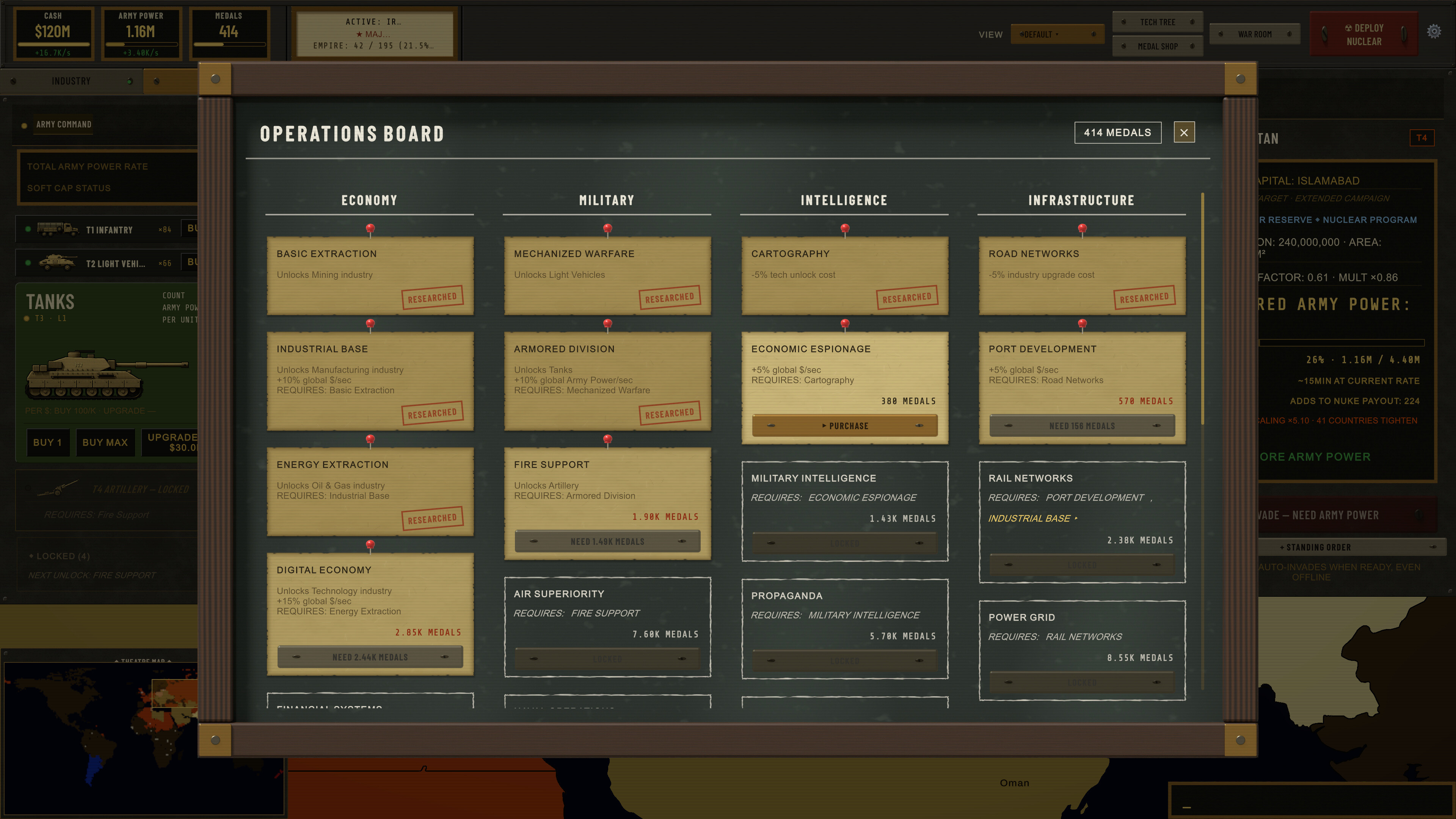Screen dimensions: 1456x819
Task: Click the Researched stamp on Armored Division
Action: 670,413
